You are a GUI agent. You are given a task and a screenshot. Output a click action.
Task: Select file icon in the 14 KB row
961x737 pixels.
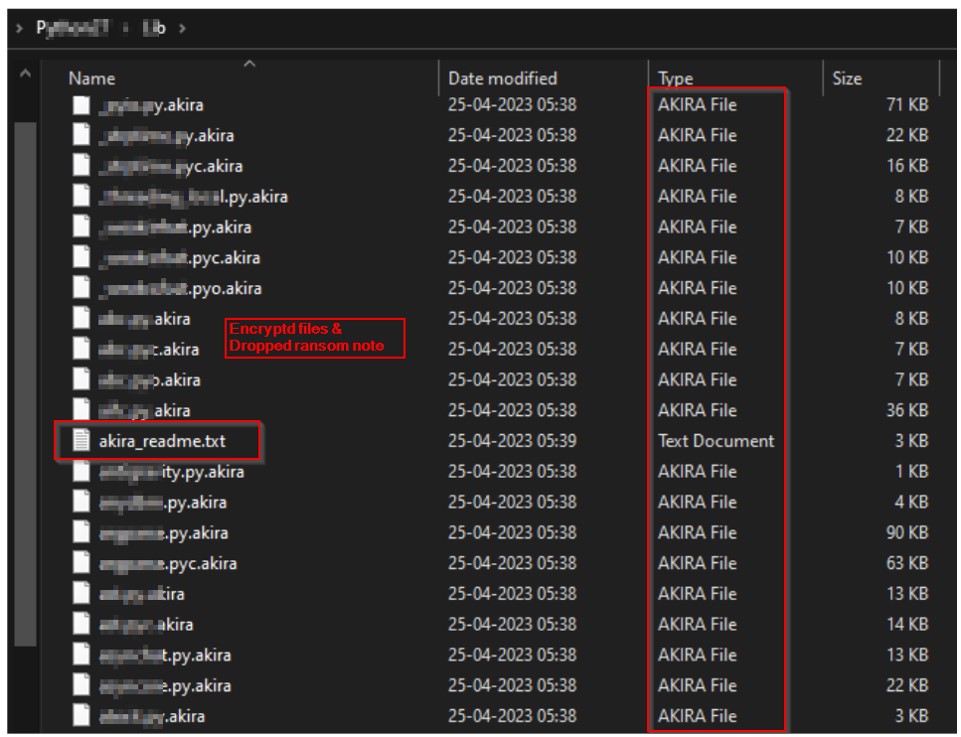(x=82, y=624)
